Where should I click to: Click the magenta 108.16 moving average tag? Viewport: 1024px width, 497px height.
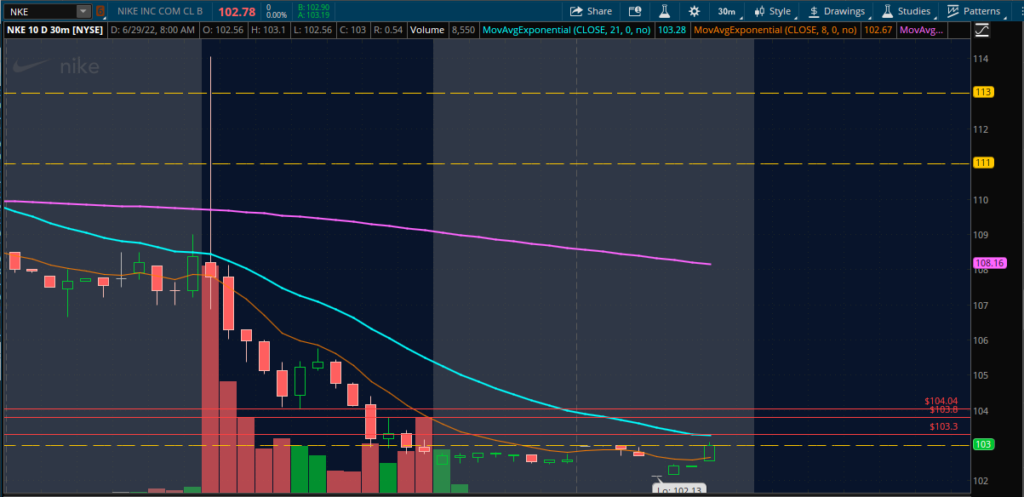point(989,263)
